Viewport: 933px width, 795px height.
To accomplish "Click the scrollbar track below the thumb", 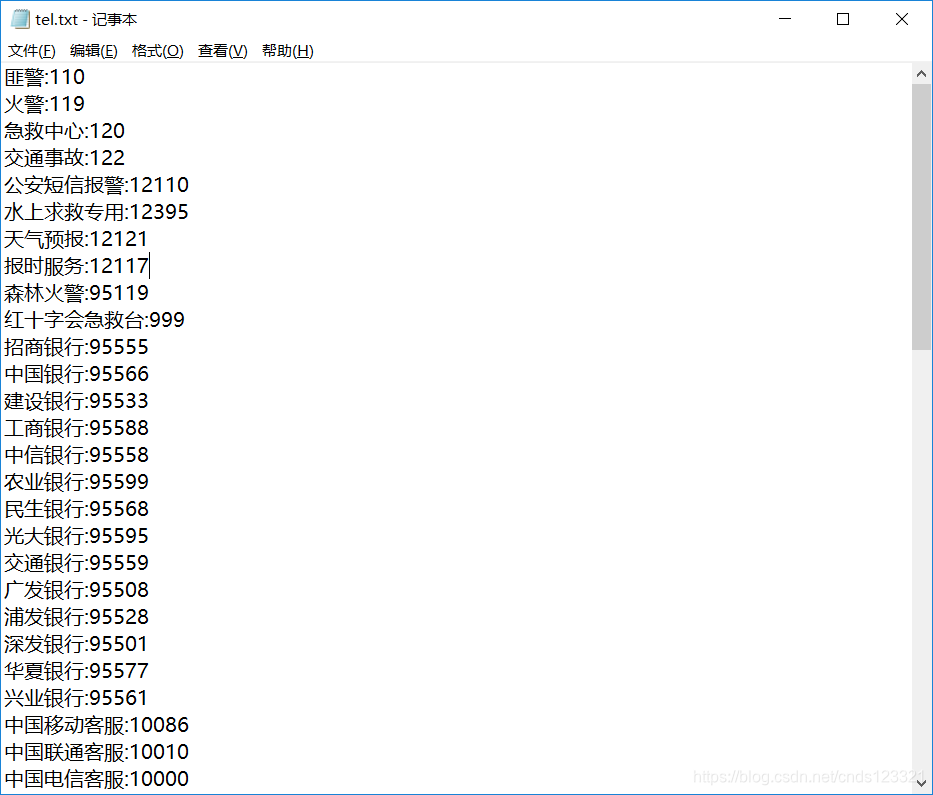I will (921, 559).
